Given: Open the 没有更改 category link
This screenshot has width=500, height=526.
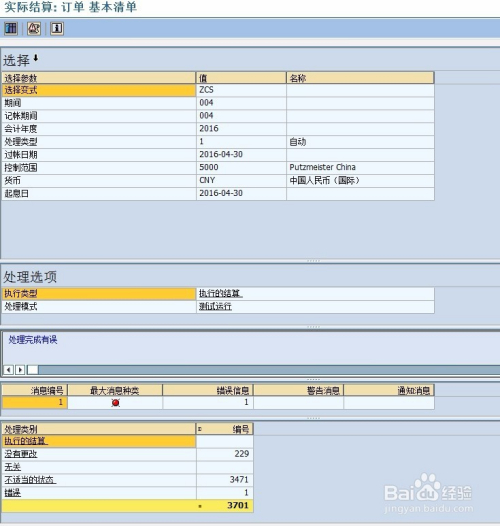Looking at the screenshot, I should 21,454.
